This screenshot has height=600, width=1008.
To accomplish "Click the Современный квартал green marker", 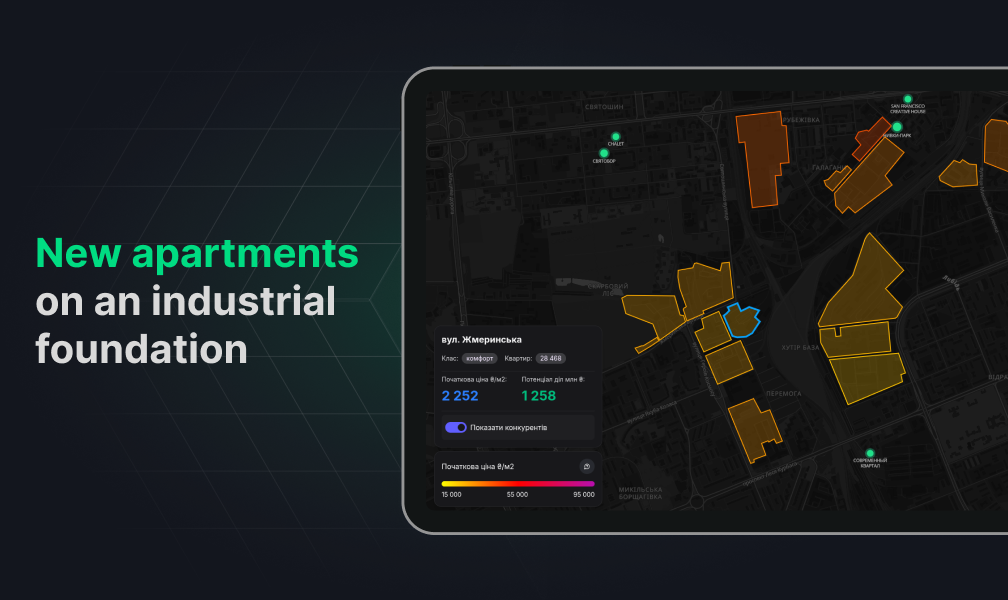I will click(870, 453).
